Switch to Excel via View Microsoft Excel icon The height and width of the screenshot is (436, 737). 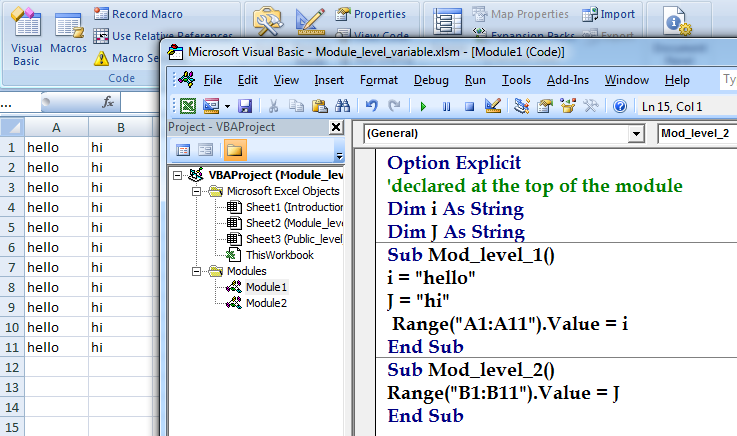[188, 106]
